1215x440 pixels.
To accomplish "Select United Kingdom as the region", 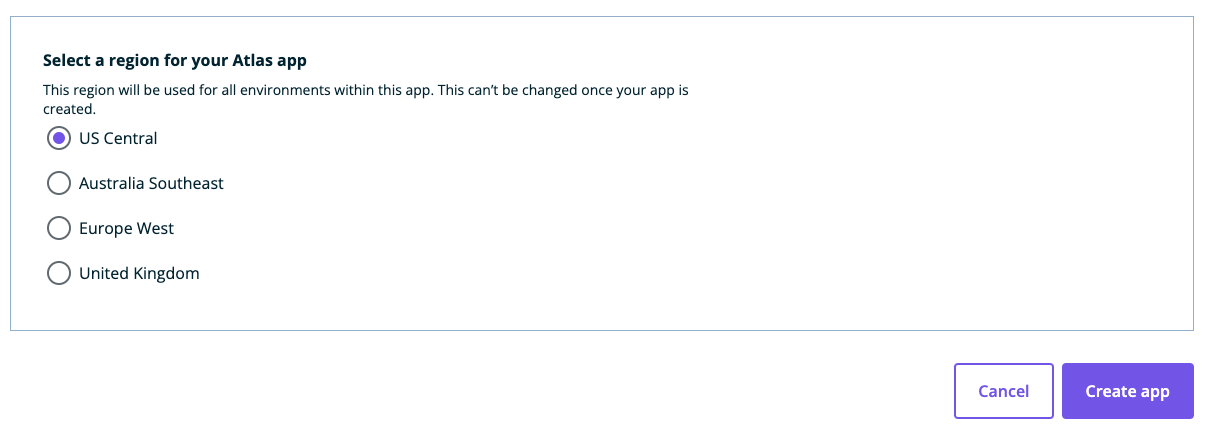I will 59,273.
